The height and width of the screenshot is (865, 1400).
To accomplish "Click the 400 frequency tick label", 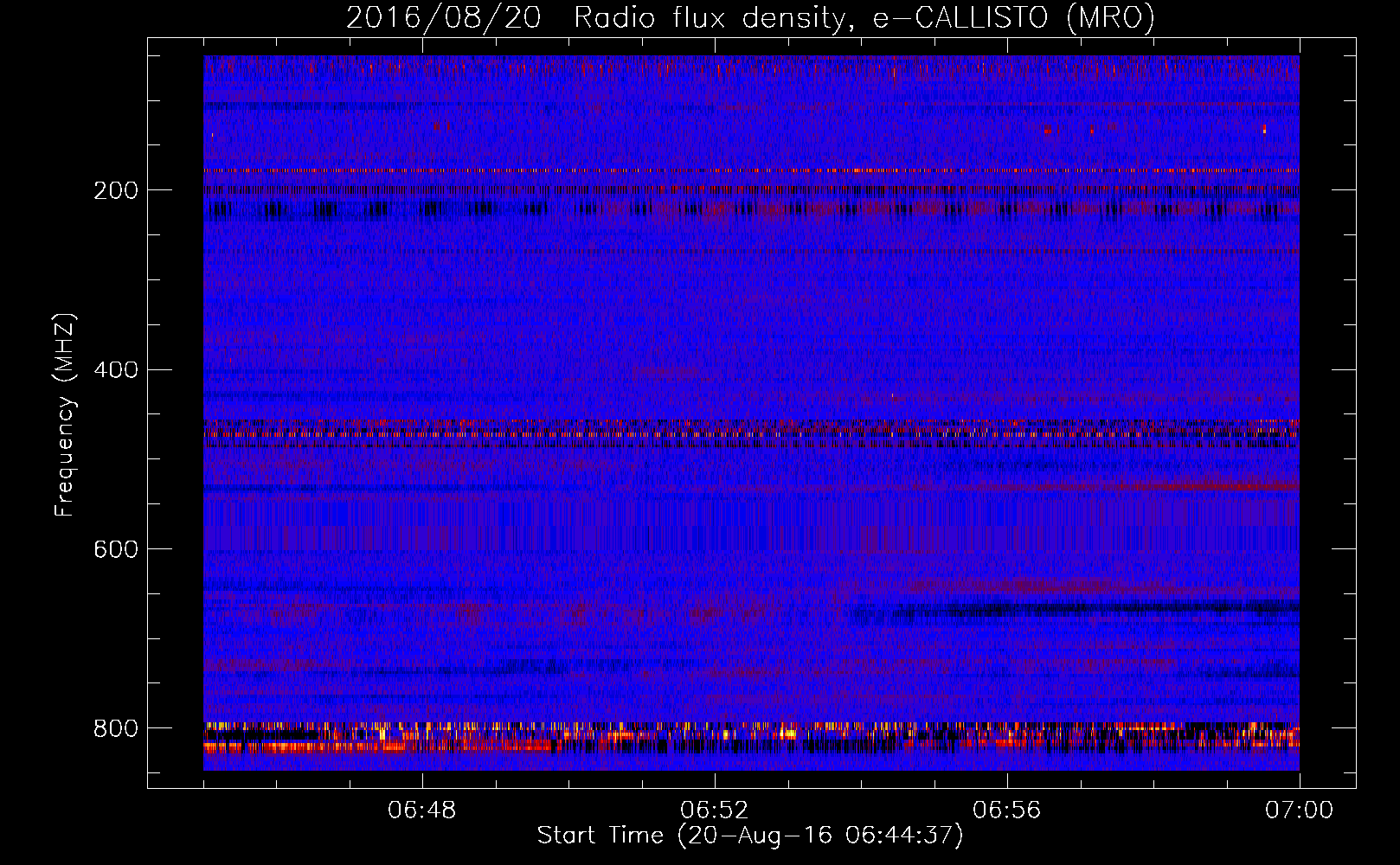I will 116,370.
